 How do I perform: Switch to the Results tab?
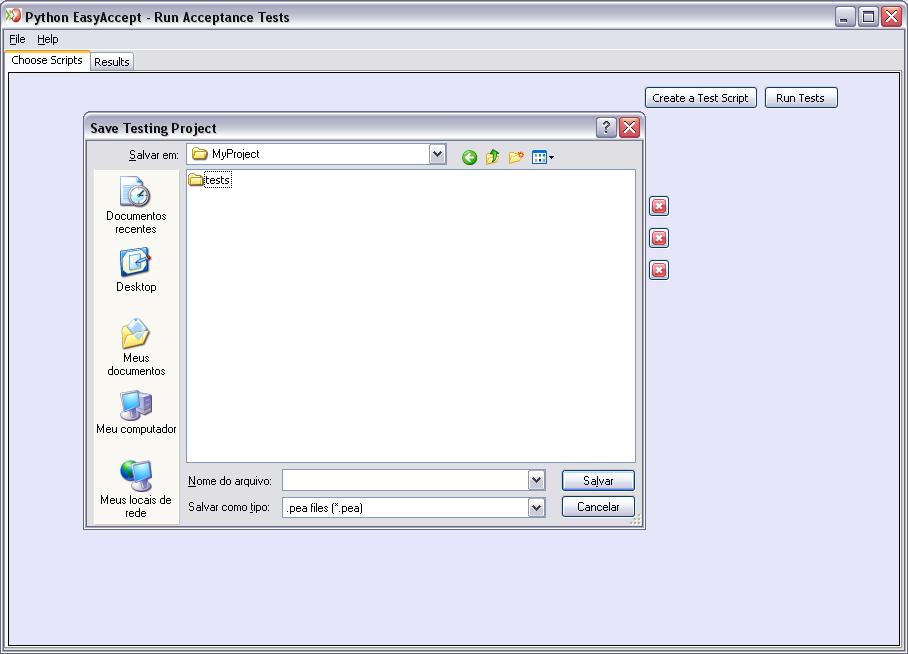(x=112, y=62)
